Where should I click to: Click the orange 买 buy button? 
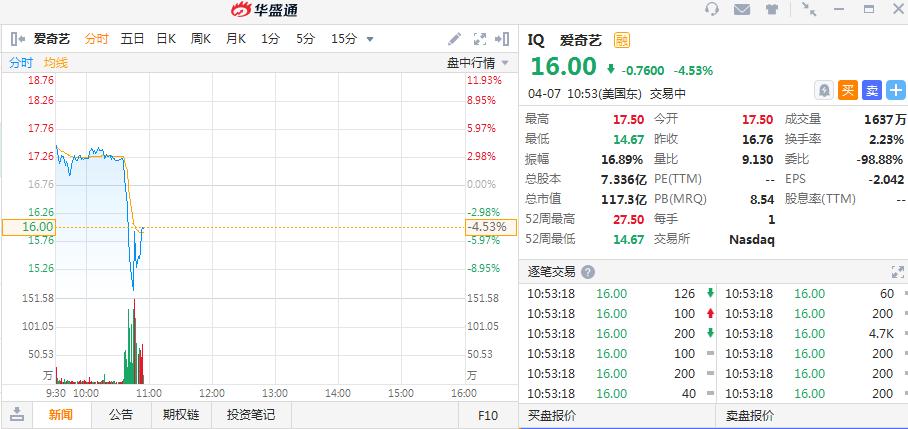coord(847,90)
